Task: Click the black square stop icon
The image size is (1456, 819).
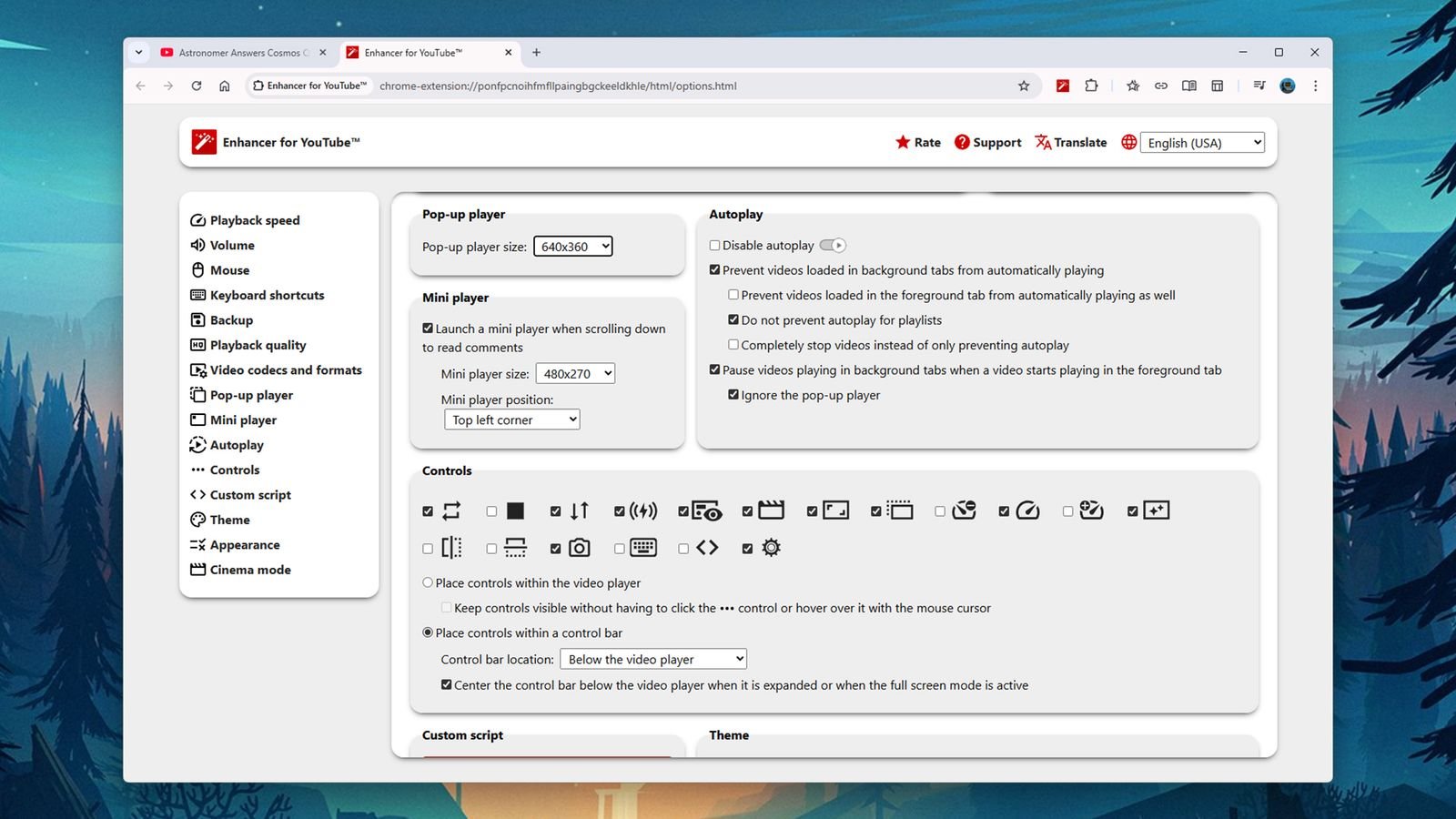Action: (515, 511)
